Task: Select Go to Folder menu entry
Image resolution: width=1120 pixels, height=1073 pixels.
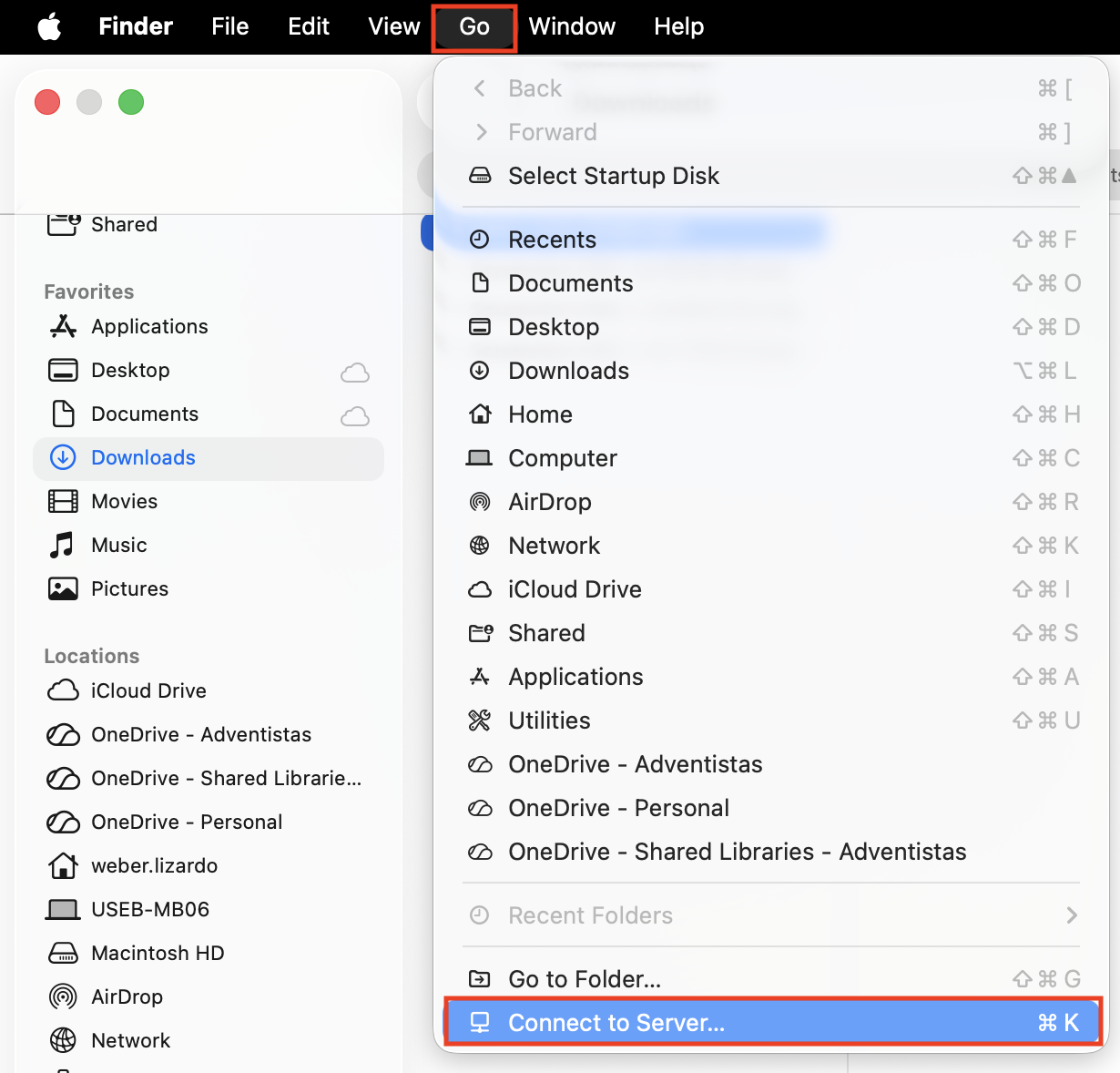Action: pyautogui.click(x=585, y=979)
